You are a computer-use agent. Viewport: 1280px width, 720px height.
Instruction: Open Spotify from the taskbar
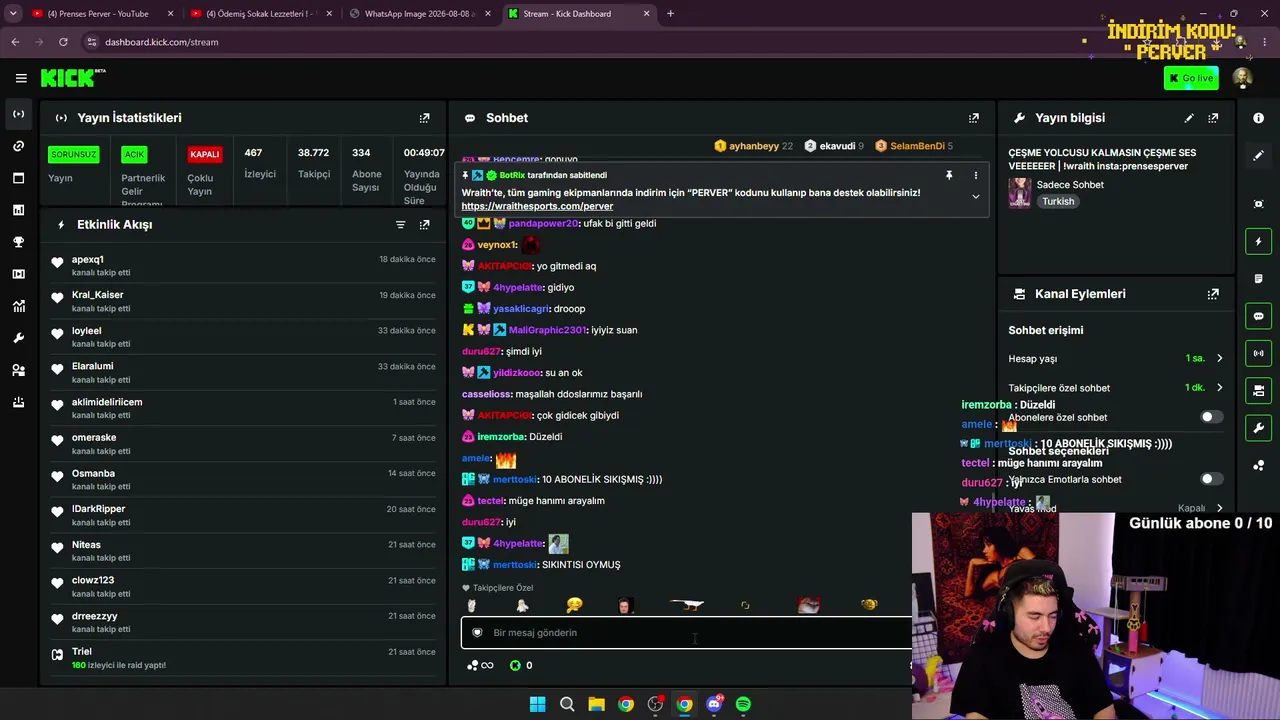(x=743, y=704)
